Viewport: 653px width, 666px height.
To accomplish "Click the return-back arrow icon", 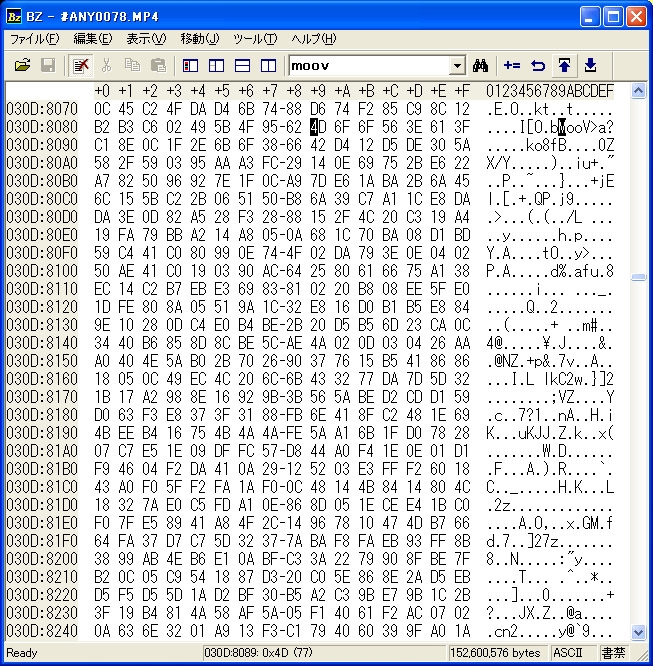I will [538, 65].
